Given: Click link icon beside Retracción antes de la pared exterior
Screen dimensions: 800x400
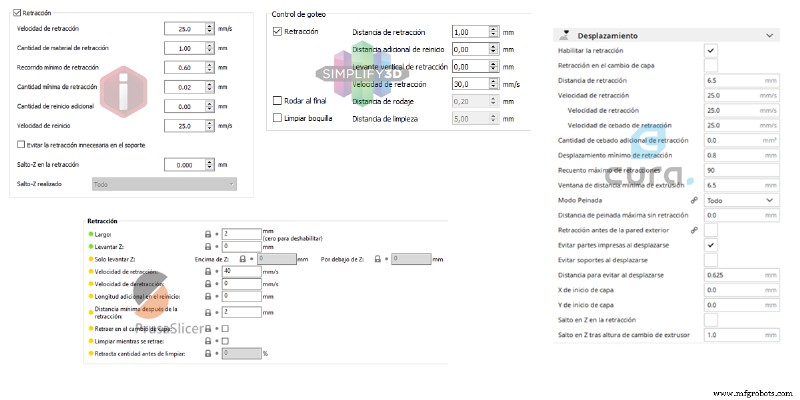Looking at the screenshot, I should (x=694, y=231).
